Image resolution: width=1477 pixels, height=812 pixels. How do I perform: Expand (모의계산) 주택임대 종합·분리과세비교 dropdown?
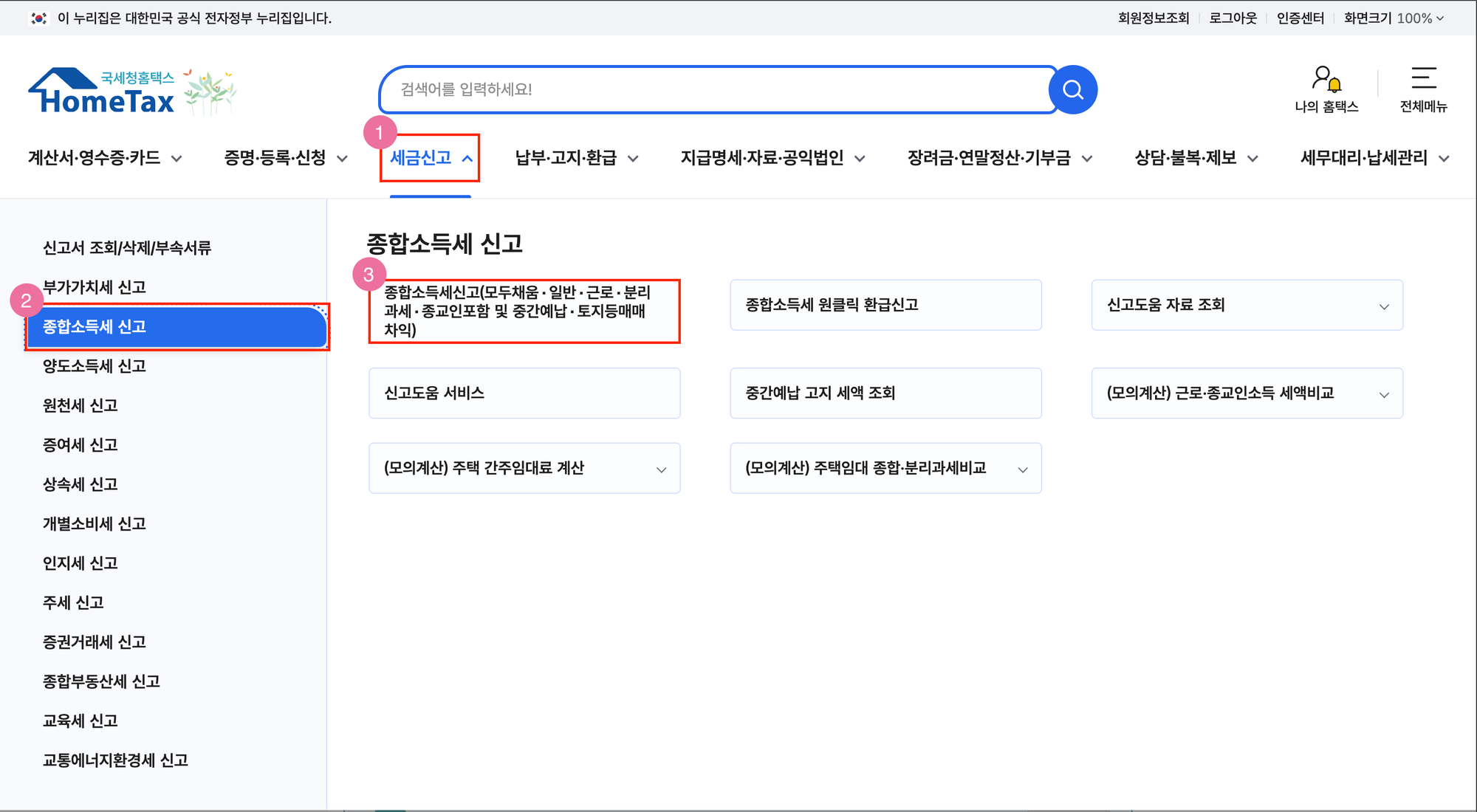(x=1022, y=469)
